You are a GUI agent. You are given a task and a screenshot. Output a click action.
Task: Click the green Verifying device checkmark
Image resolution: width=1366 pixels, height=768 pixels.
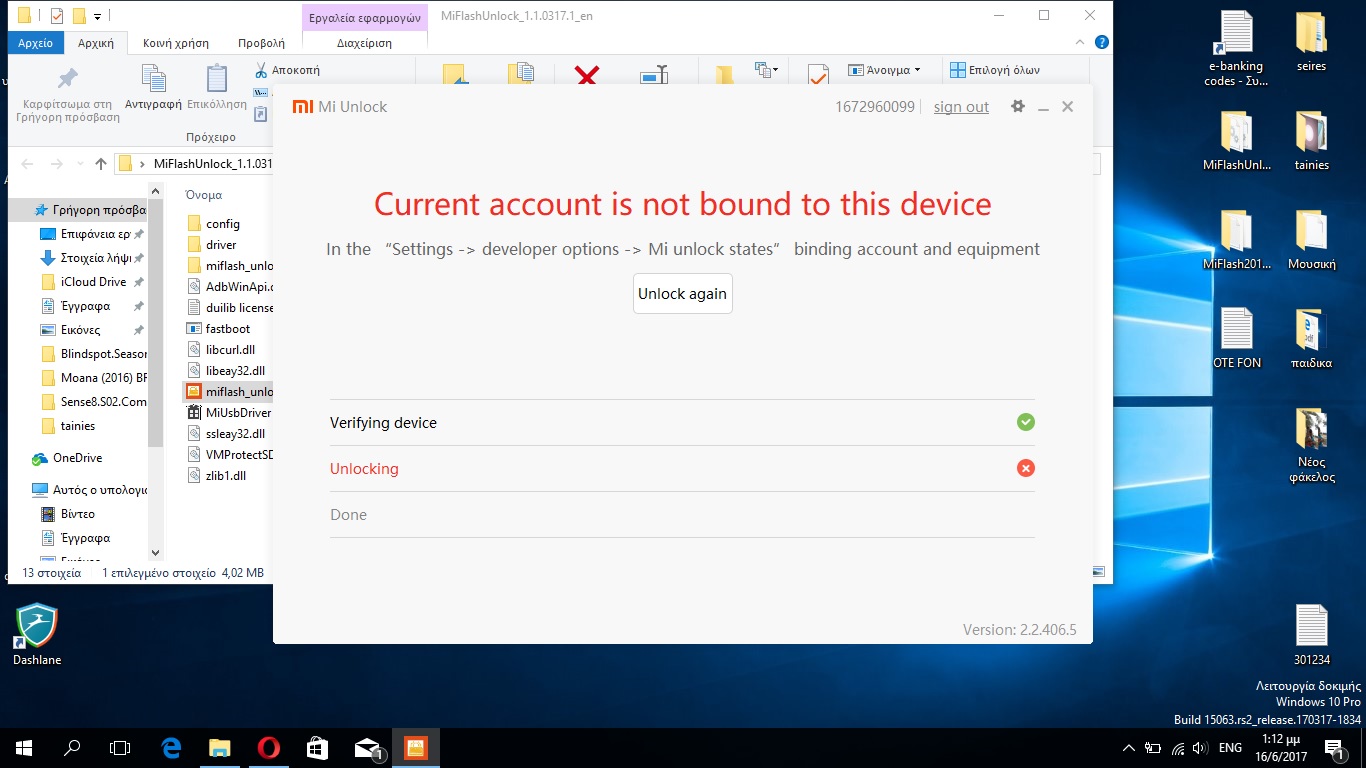pyautogui.click(x=1025, y=422)
